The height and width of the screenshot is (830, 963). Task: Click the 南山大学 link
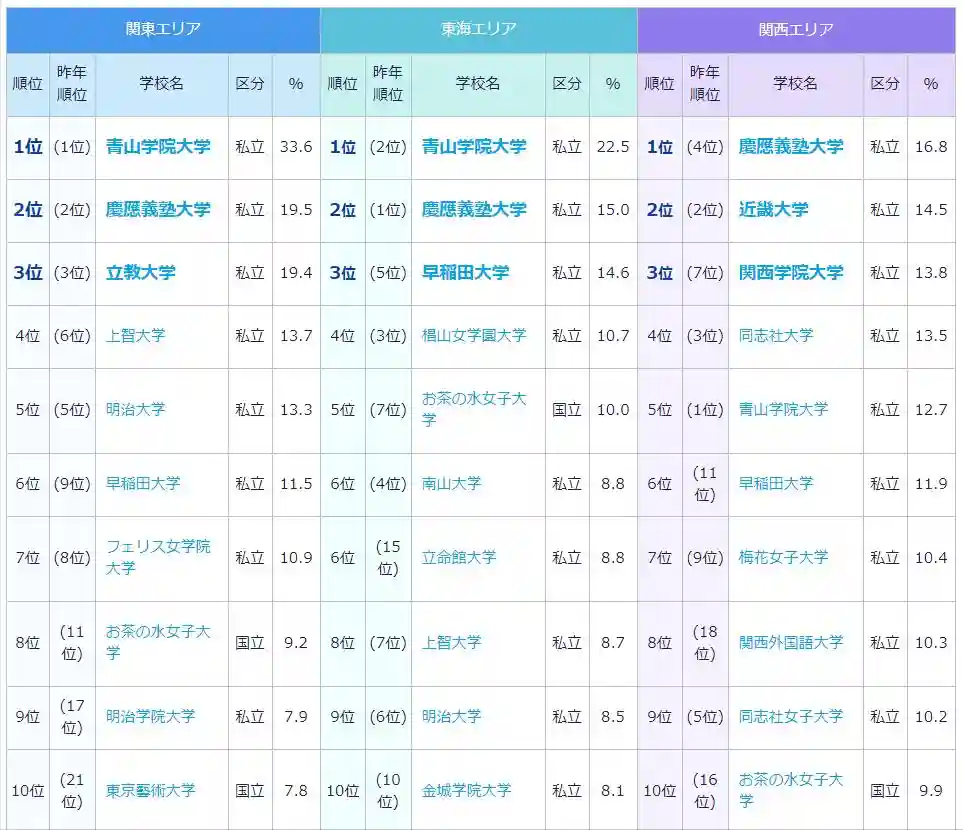pos(451,484)
